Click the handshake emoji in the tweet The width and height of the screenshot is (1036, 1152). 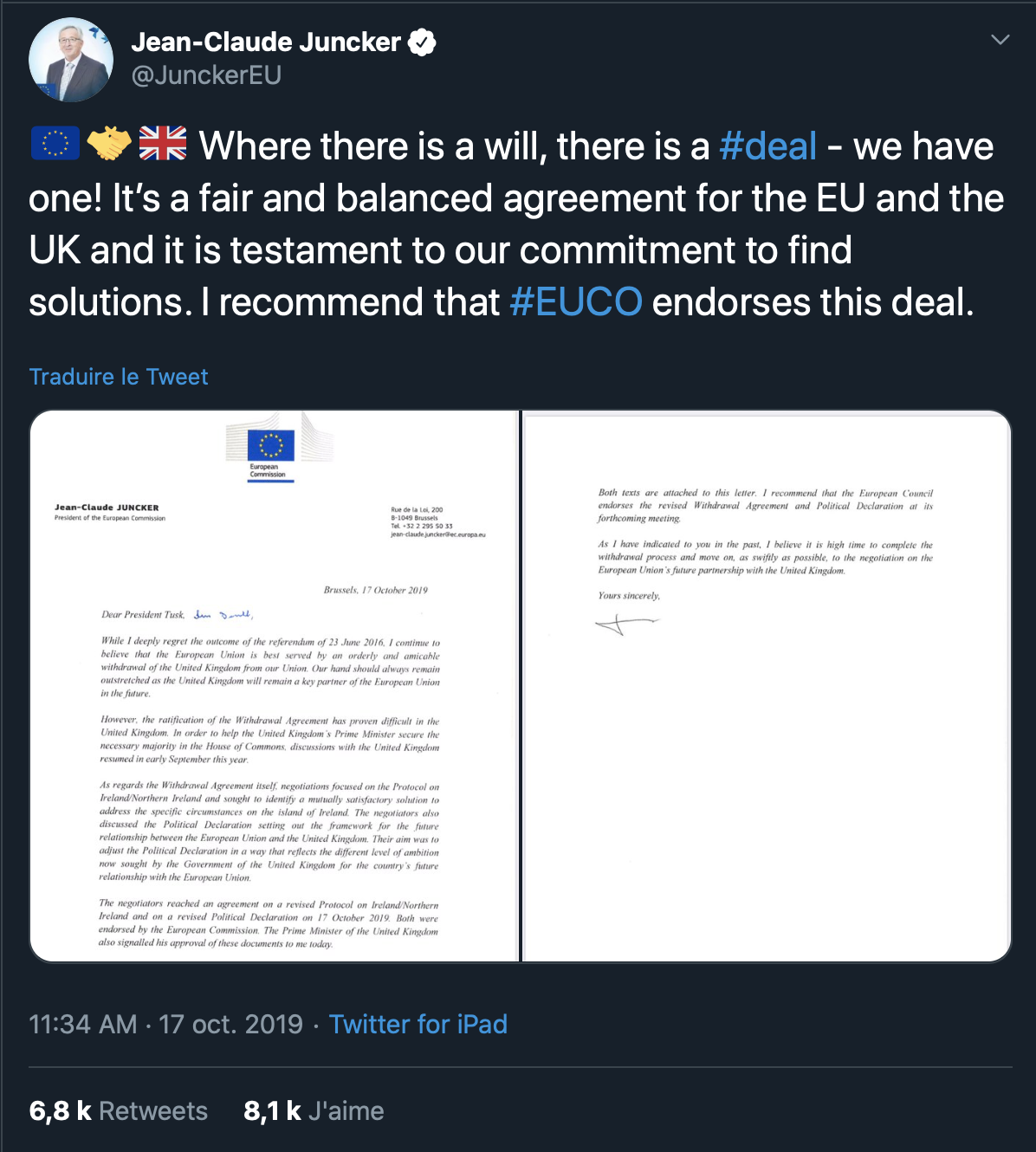click(x=109, y=144)
